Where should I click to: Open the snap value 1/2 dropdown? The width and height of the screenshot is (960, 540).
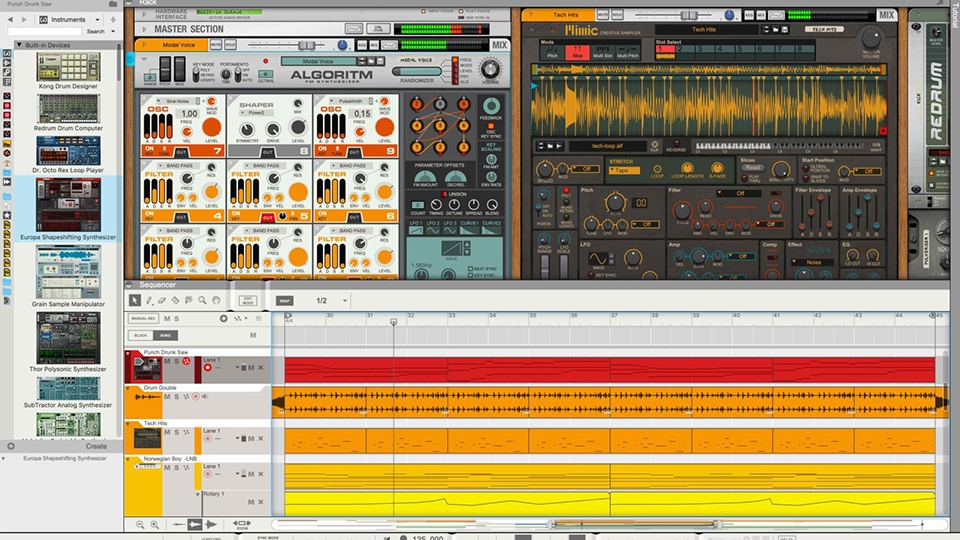[345, 301]
